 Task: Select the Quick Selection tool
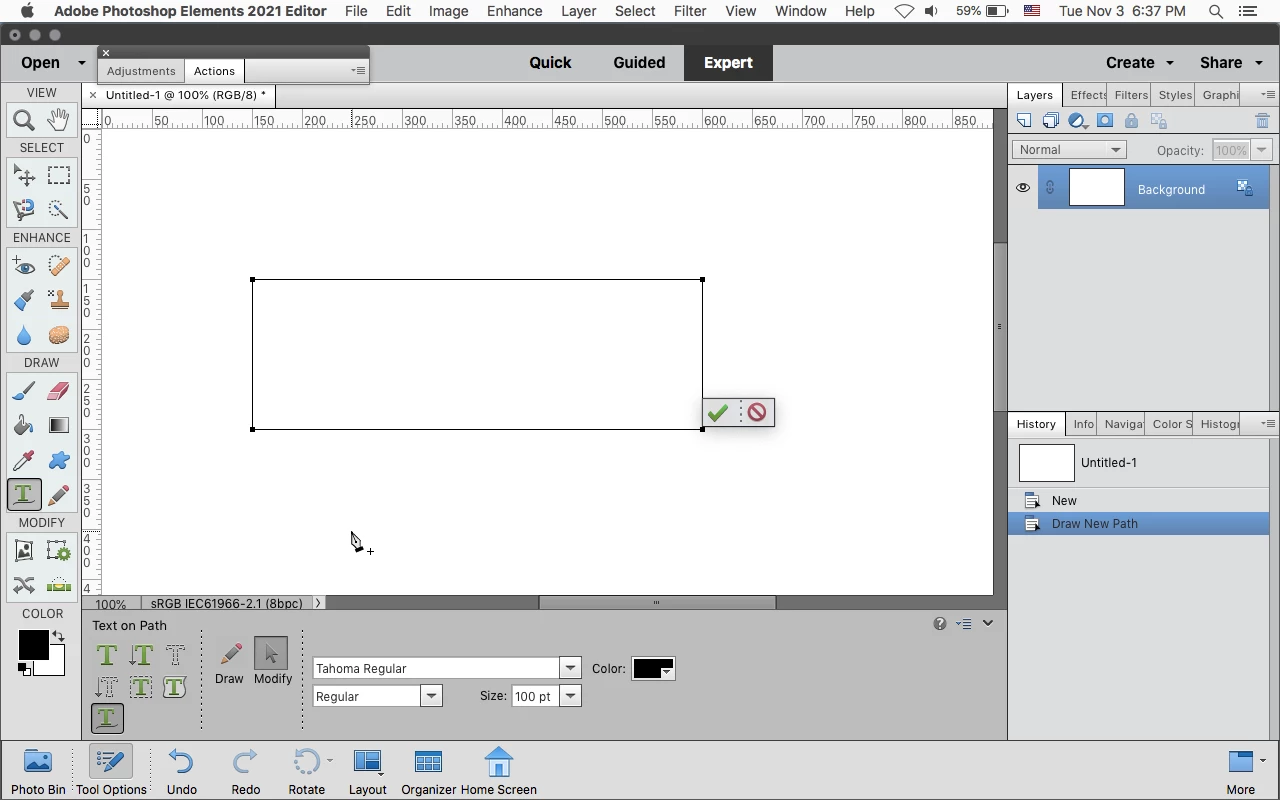(x=58, y=209)
